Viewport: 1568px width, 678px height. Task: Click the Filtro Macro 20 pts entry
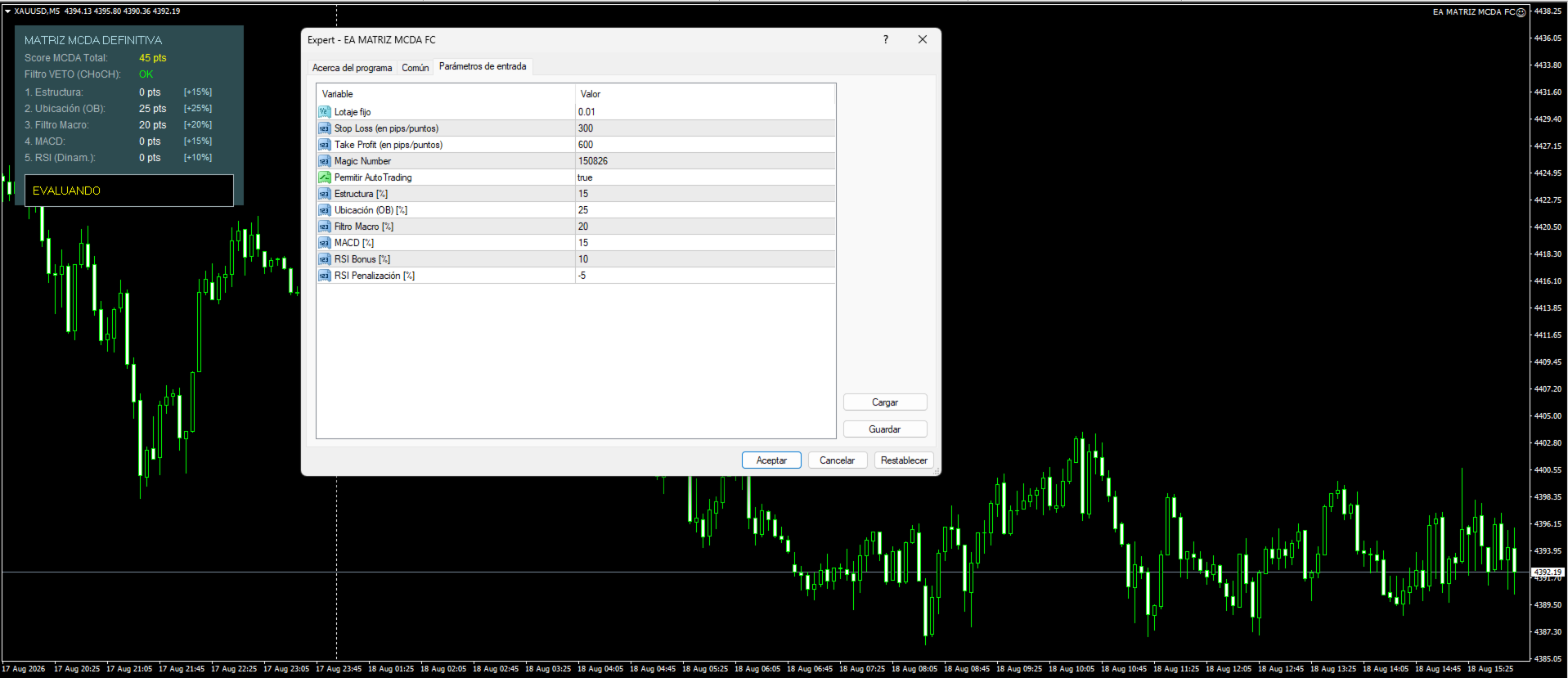click(x=152, y=125)
